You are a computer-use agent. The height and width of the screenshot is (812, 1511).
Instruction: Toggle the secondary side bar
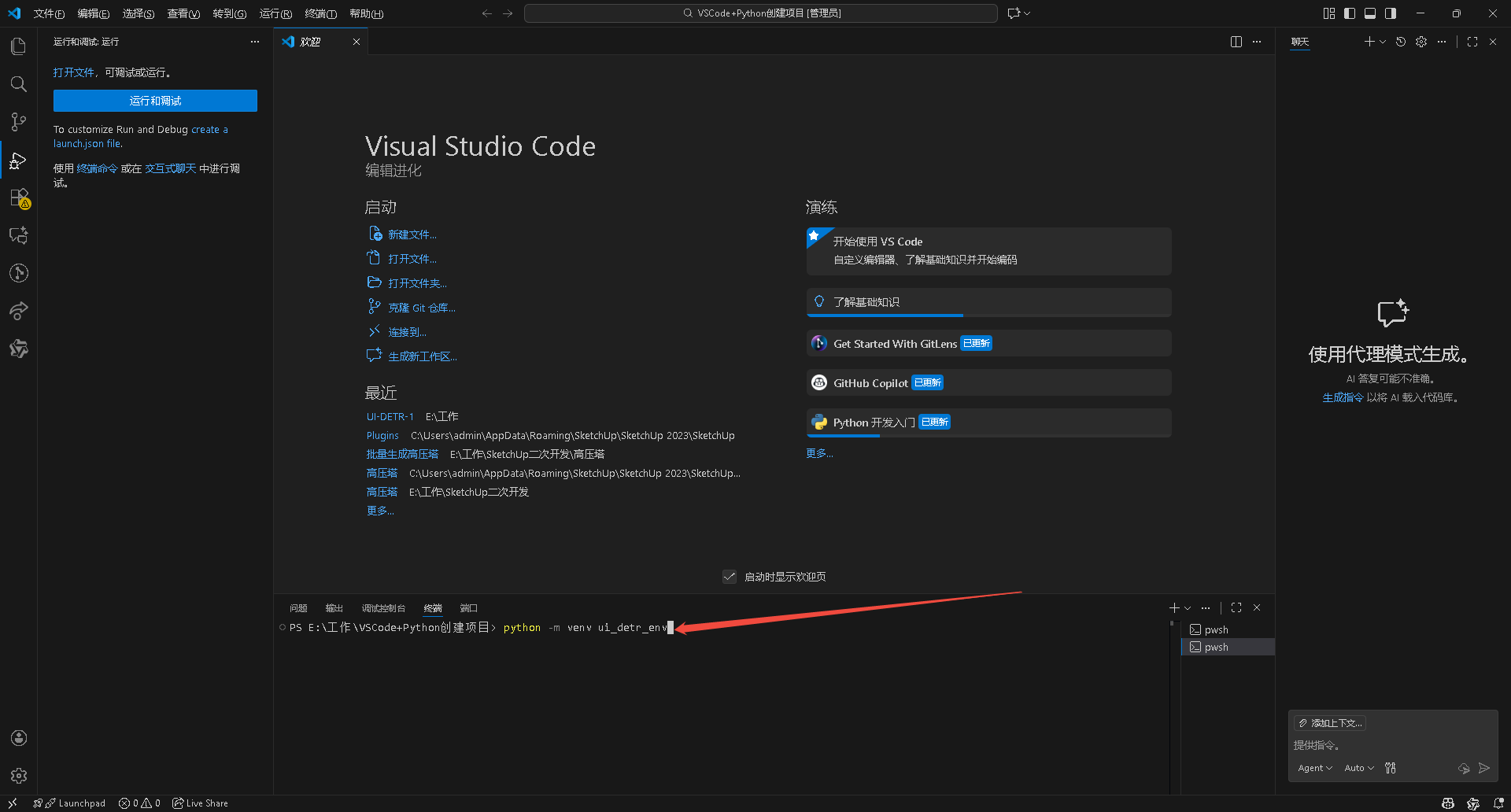[1391, 13]
